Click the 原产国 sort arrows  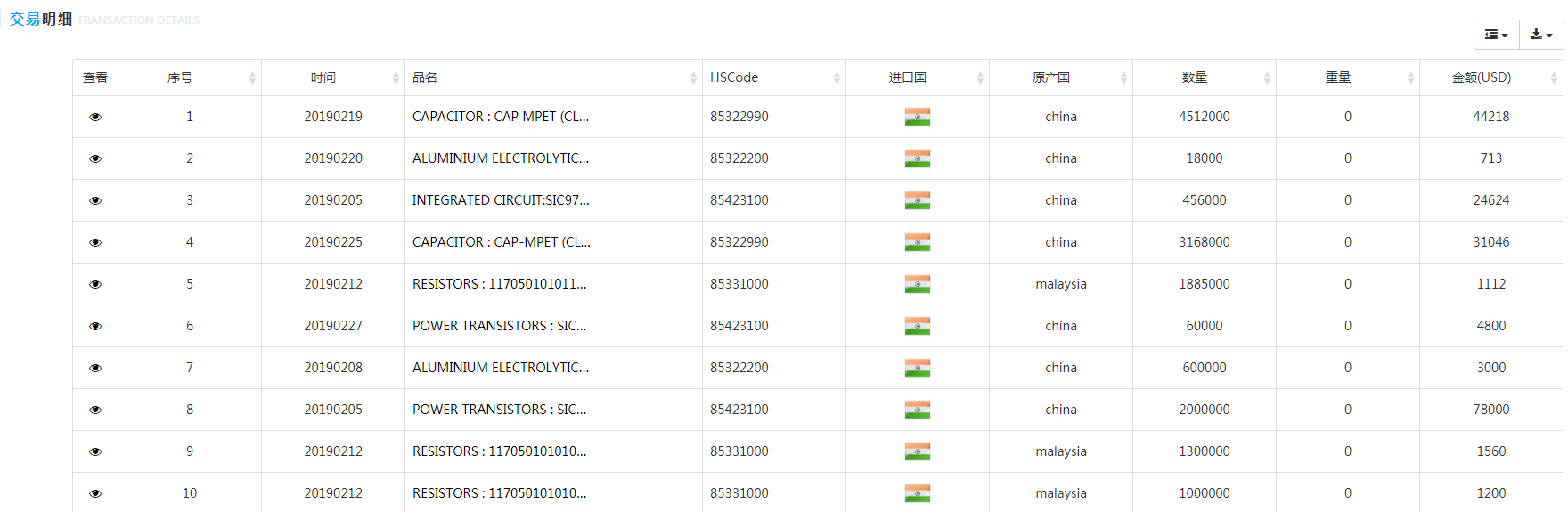point(1123,78)
